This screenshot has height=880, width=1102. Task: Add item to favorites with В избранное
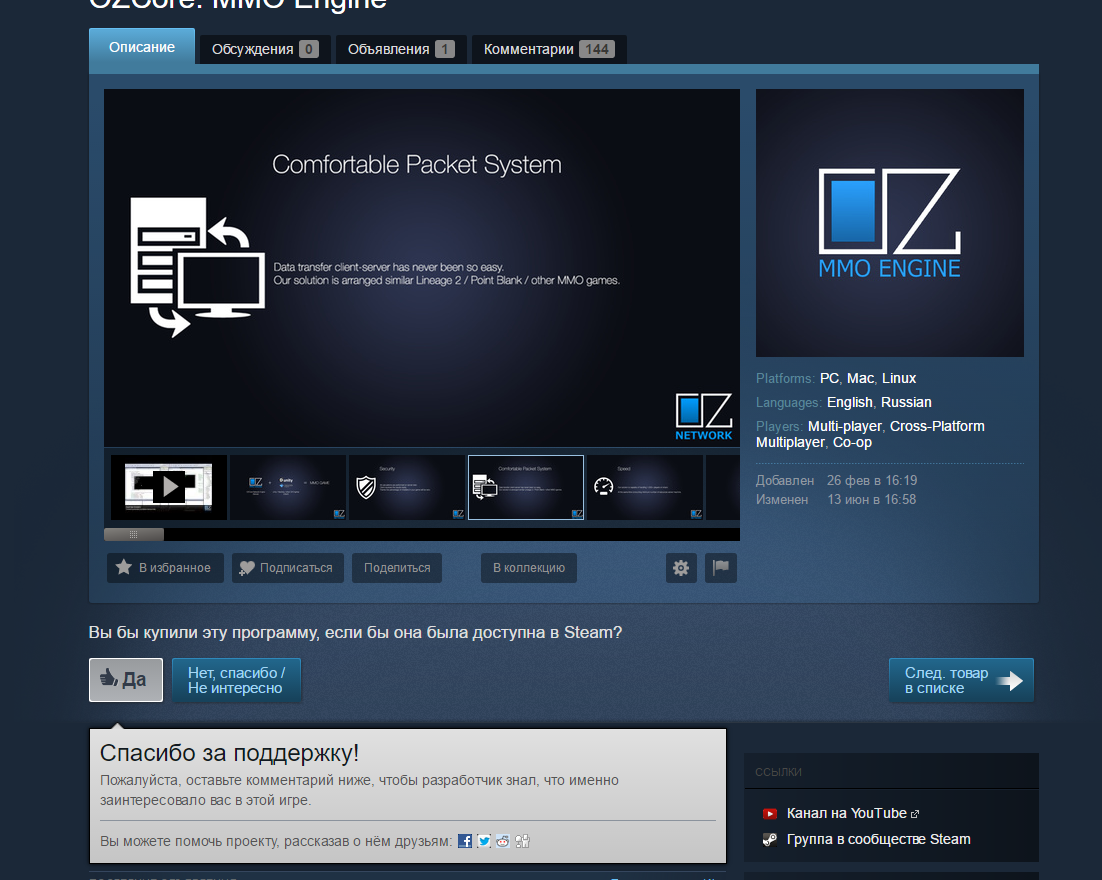(x=165, y=568)
